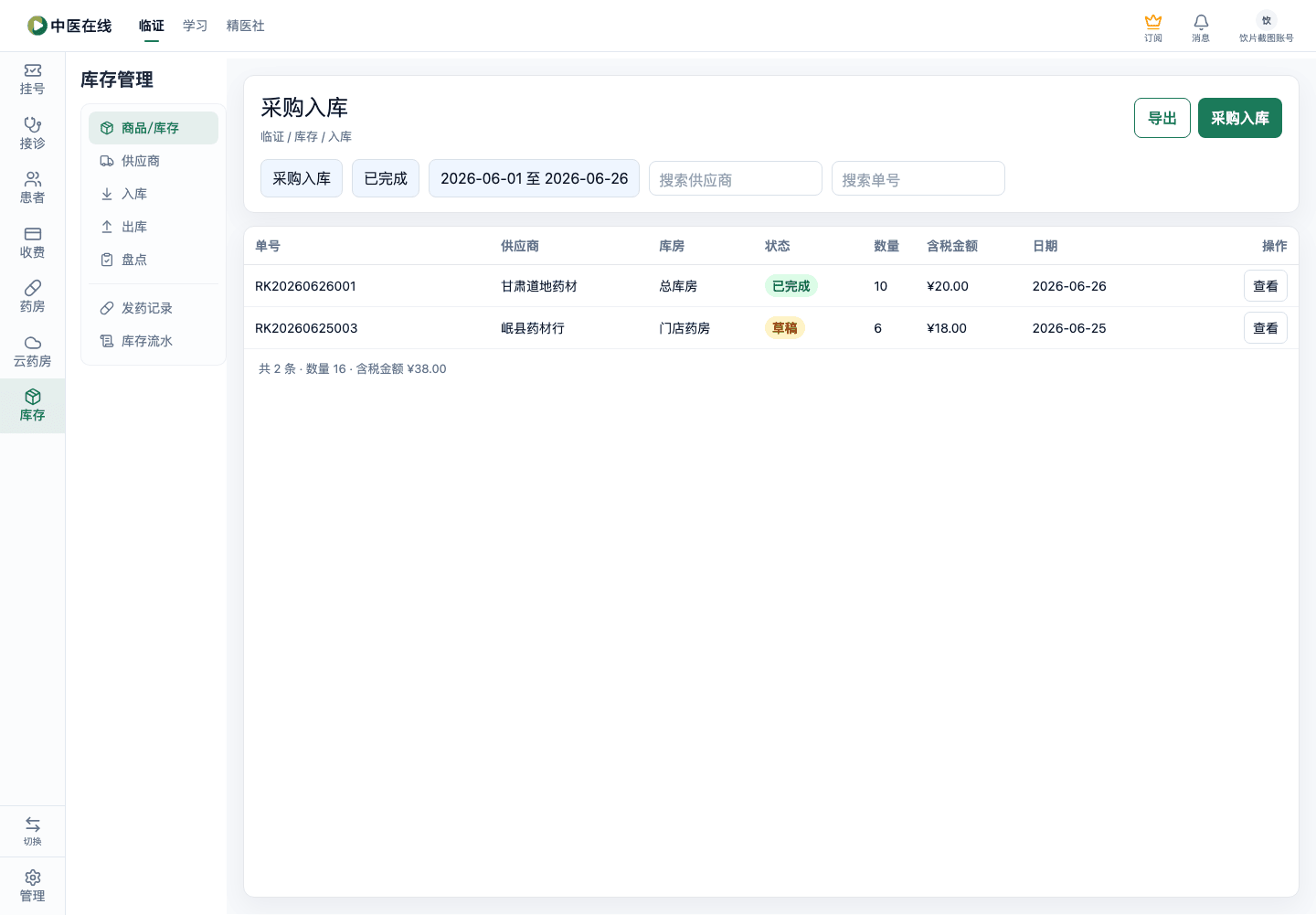Image resolution: width=1316 pixels, height=915 pixels.
Task: Open 供应商 supplier menu item
Action: [154, 161]
